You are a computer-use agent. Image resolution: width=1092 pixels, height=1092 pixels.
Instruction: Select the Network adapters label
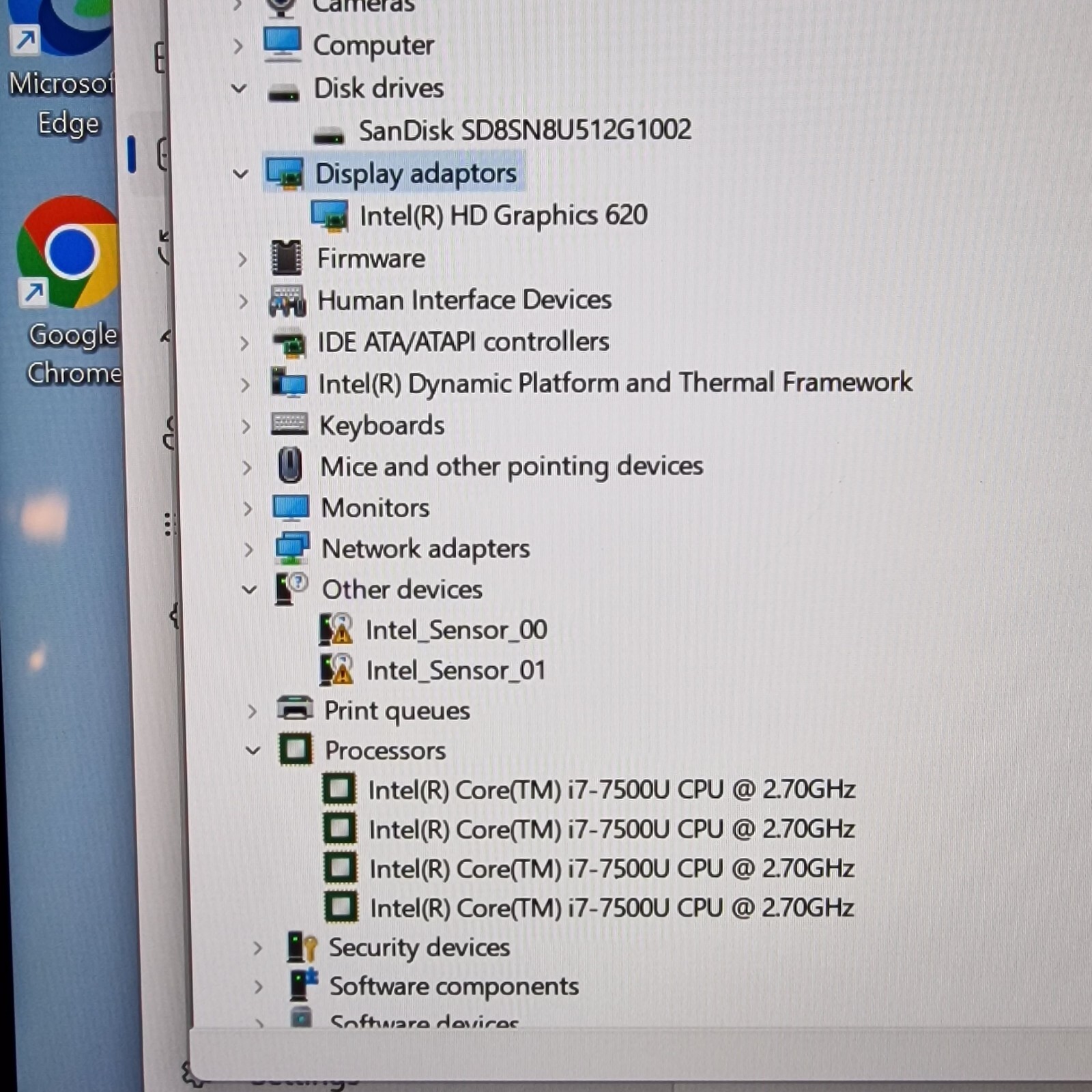click(425, 549)
